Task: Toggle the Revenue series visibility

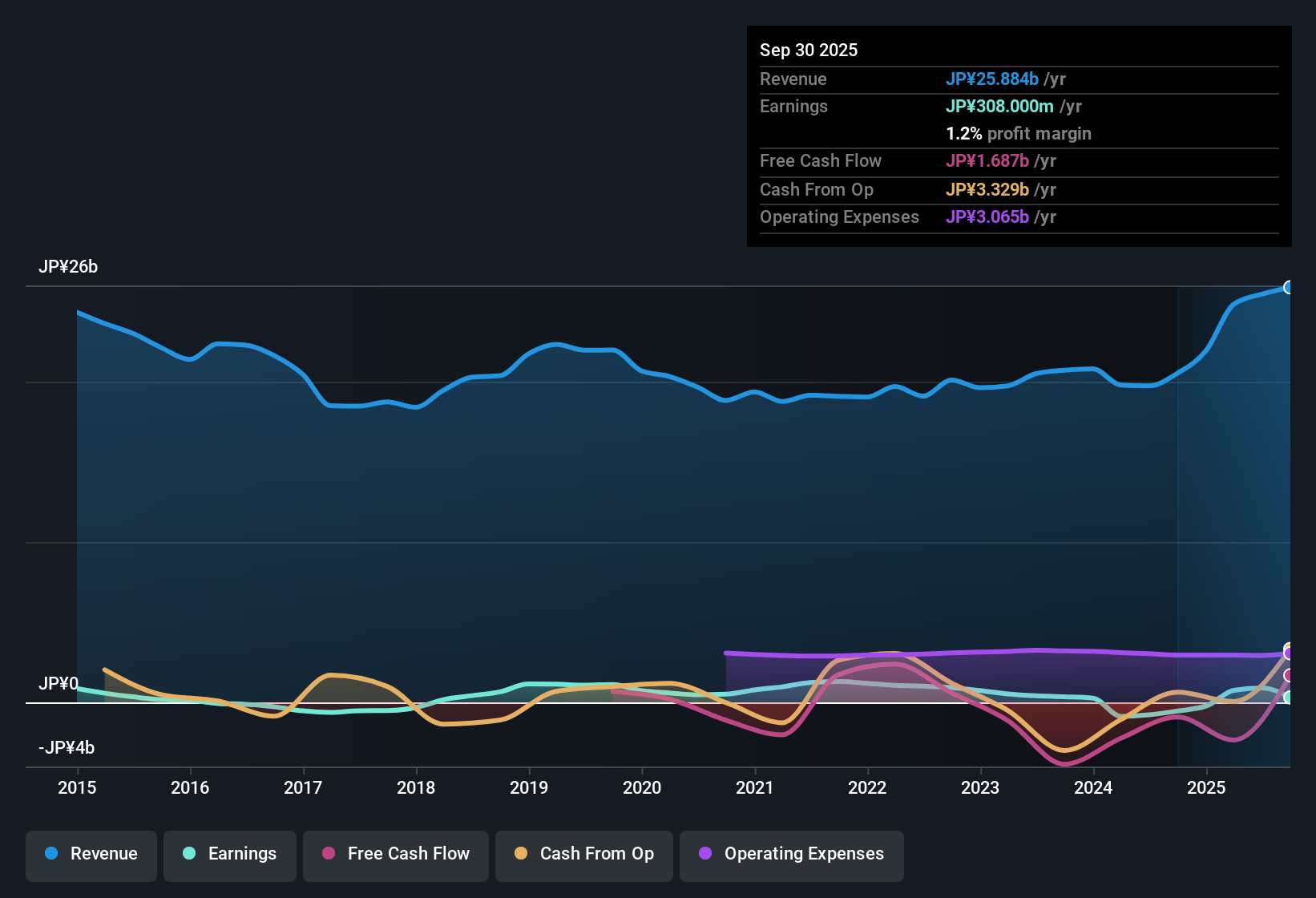Action: tap(91, 854)
